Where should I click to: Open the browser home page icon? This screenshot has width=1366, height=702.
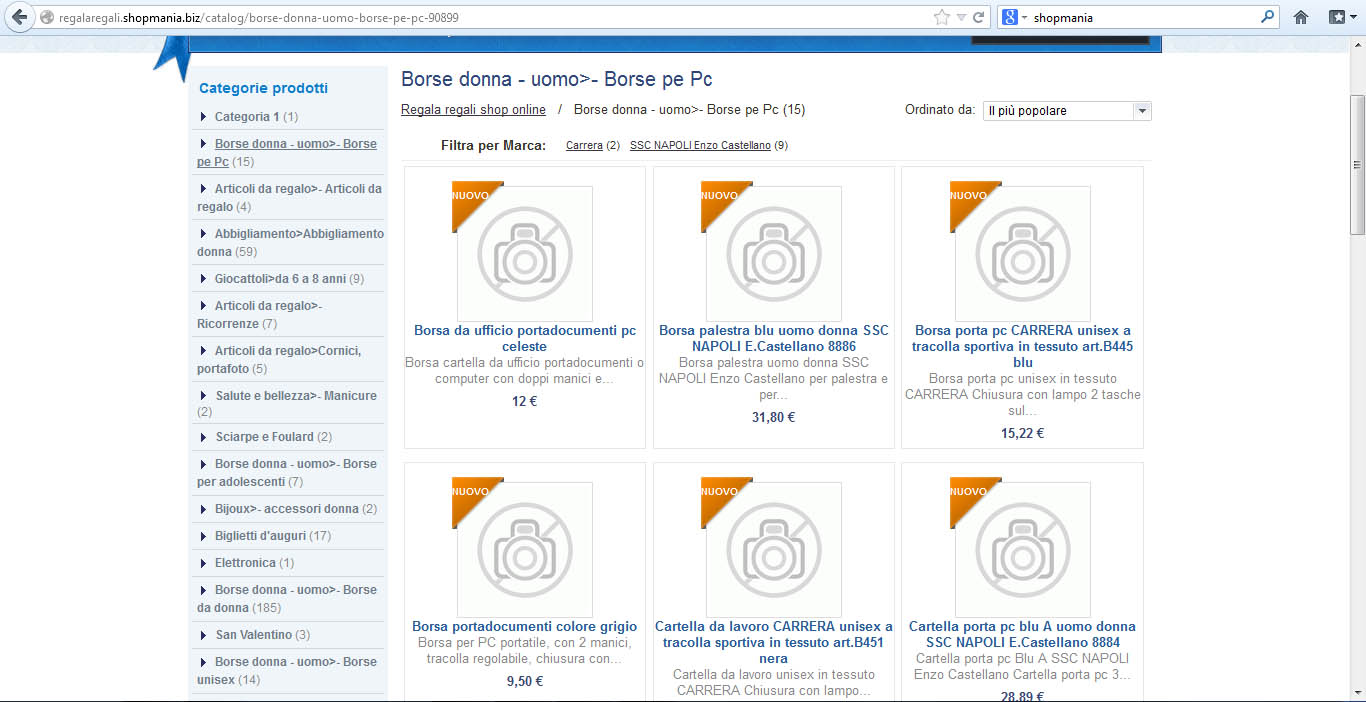click(1301, 17)
